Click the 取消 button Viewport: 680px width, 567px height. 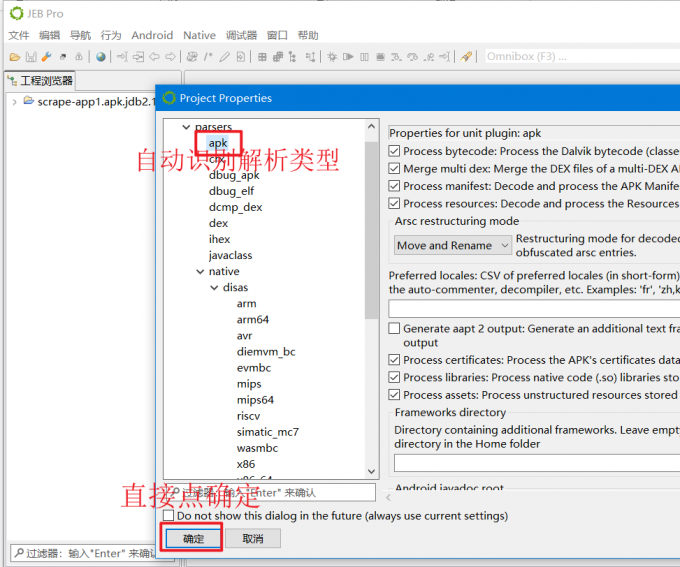click(252, 539)
